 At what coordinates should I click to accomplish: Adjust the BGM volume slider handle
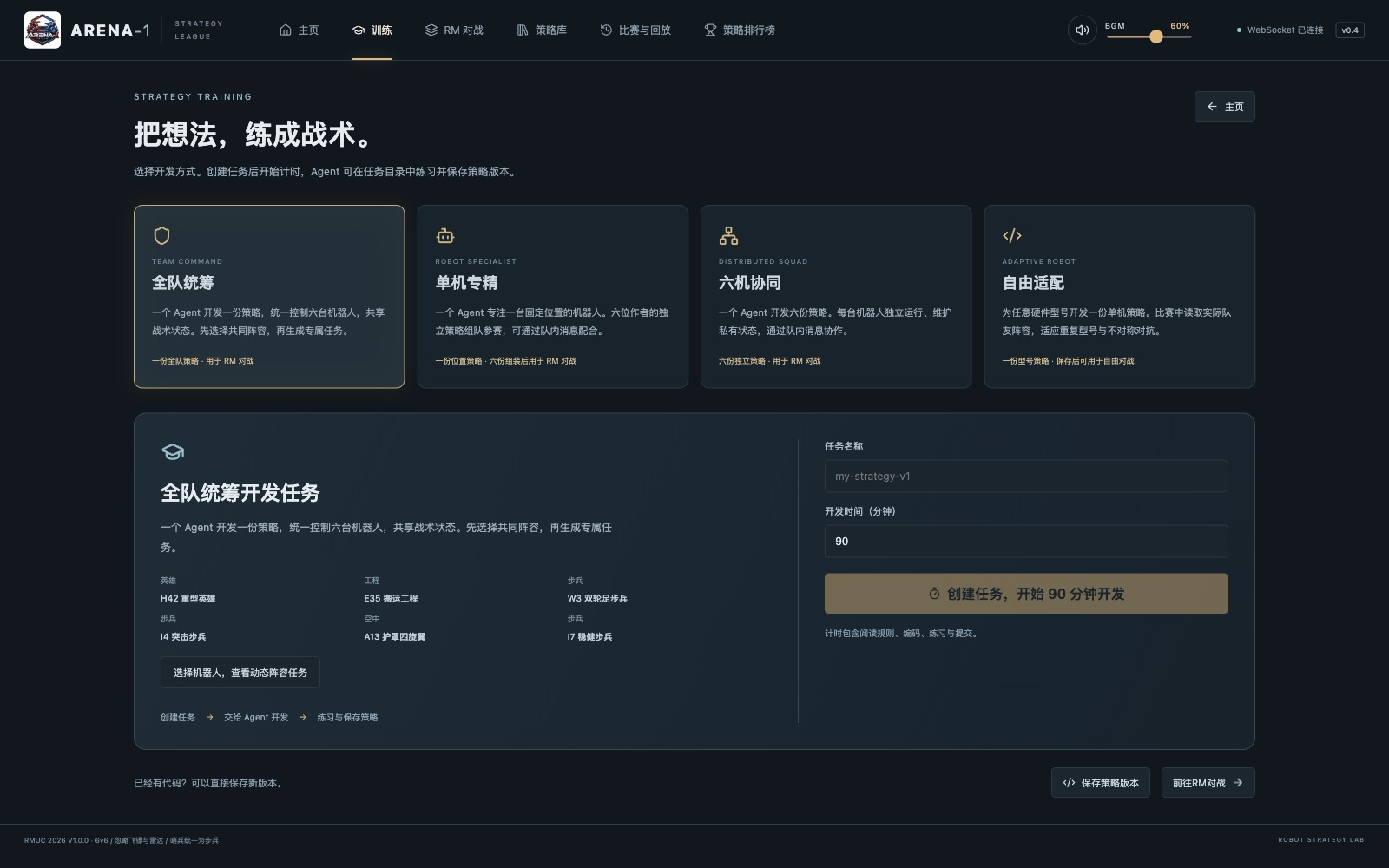(1156, 36)
